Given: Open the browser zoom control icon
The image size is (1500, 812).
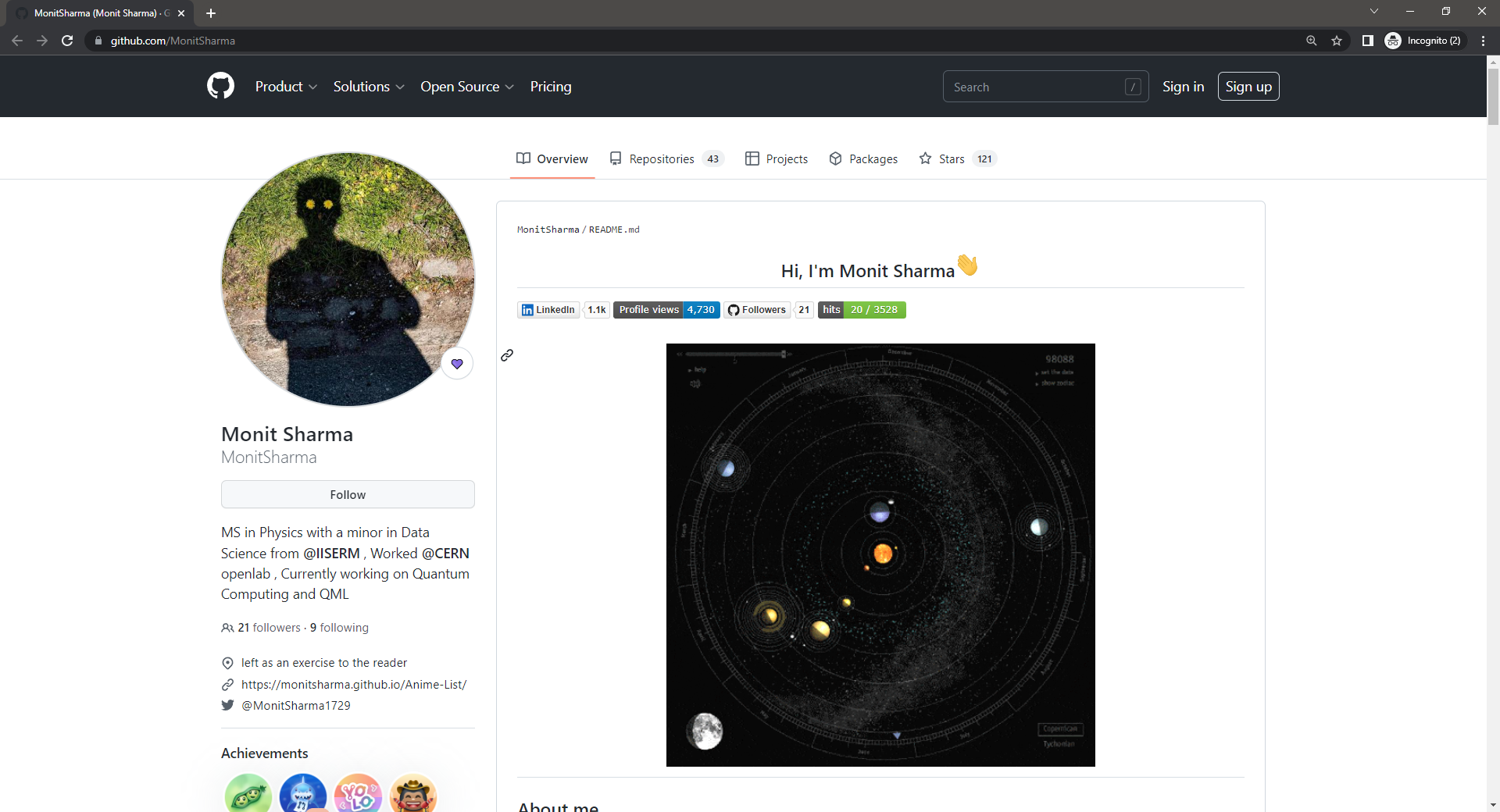Looking at the screenshot, I should click(x=1312, y=41).
